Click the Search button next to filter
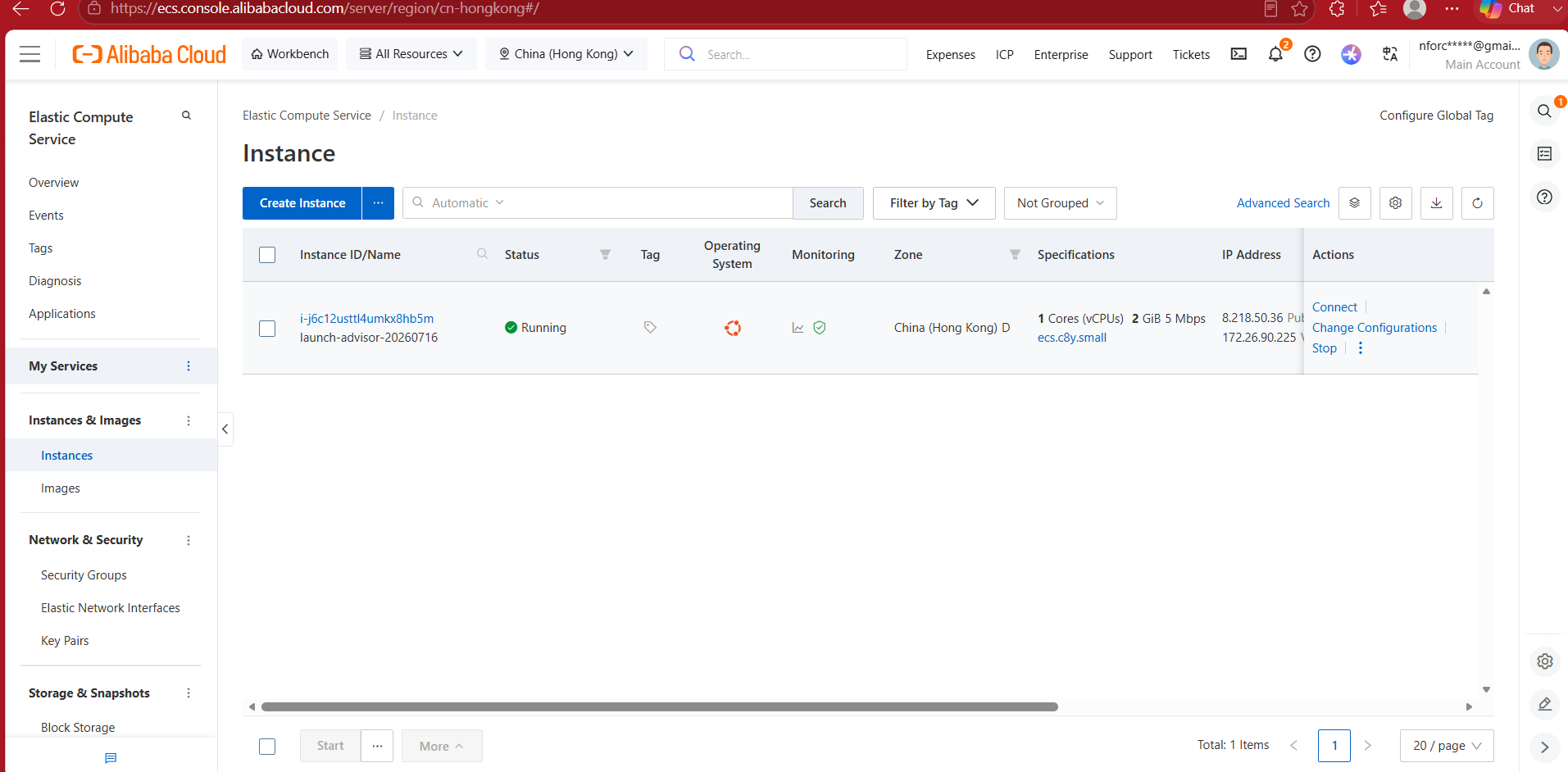Viewport: 1568px width, 772px height. pyautogui.click(x=828, y=203)
